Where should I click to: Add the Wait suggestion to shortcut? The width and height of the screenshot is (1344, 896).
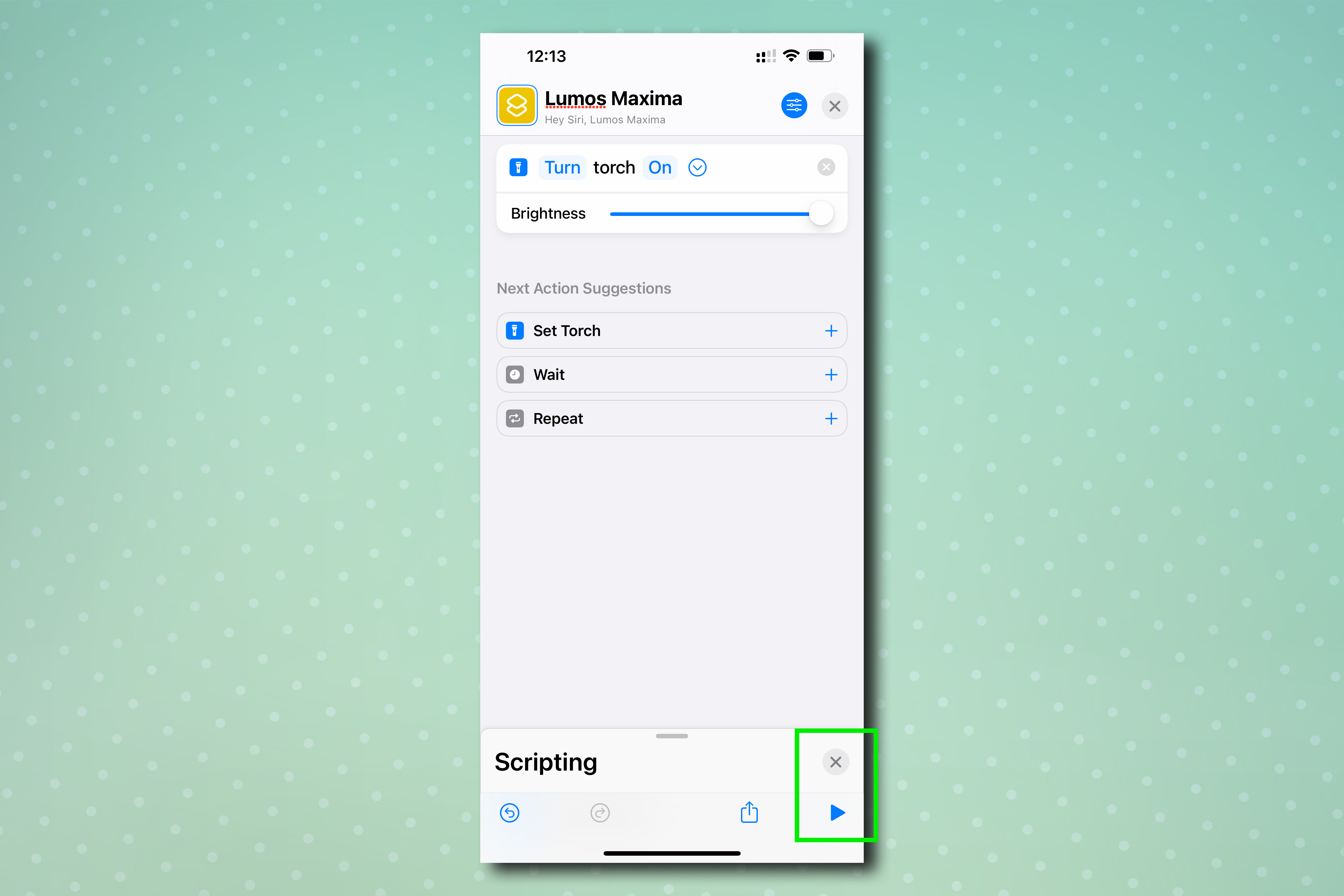click(x=831, y=374)
